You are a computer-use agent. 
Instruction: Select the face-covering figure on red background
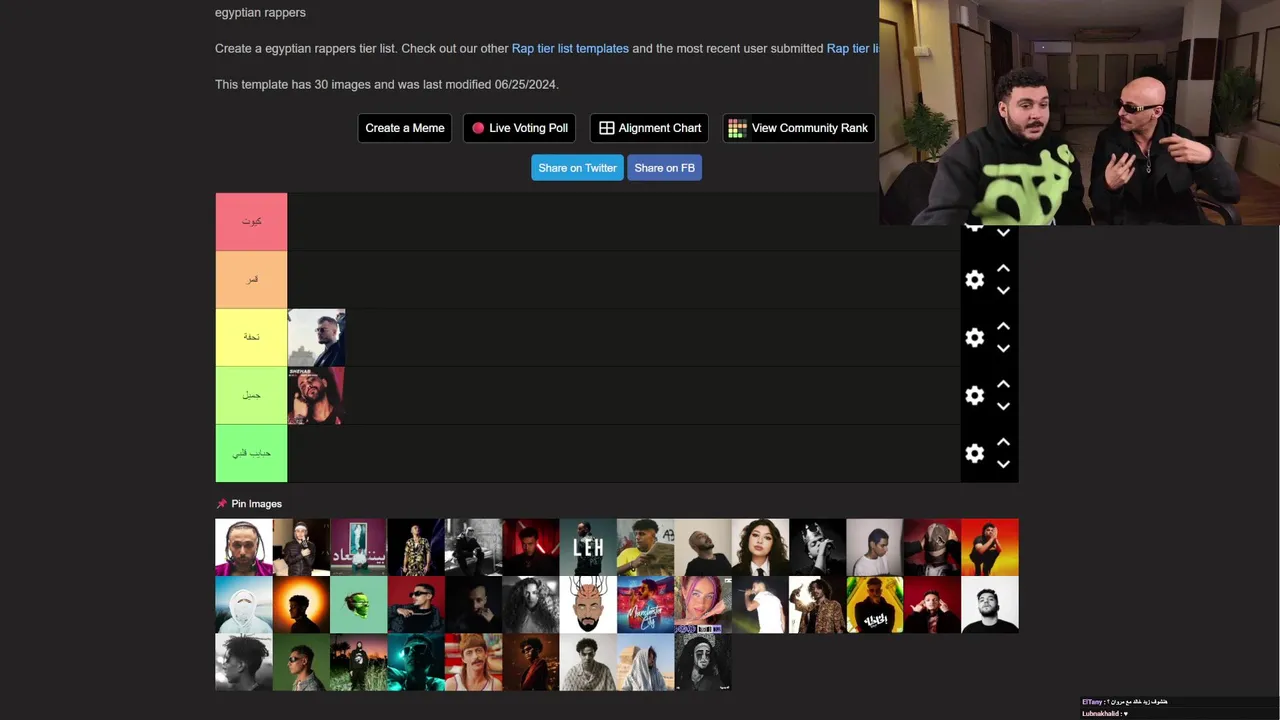pyautogui.click(x=932, y=547)
